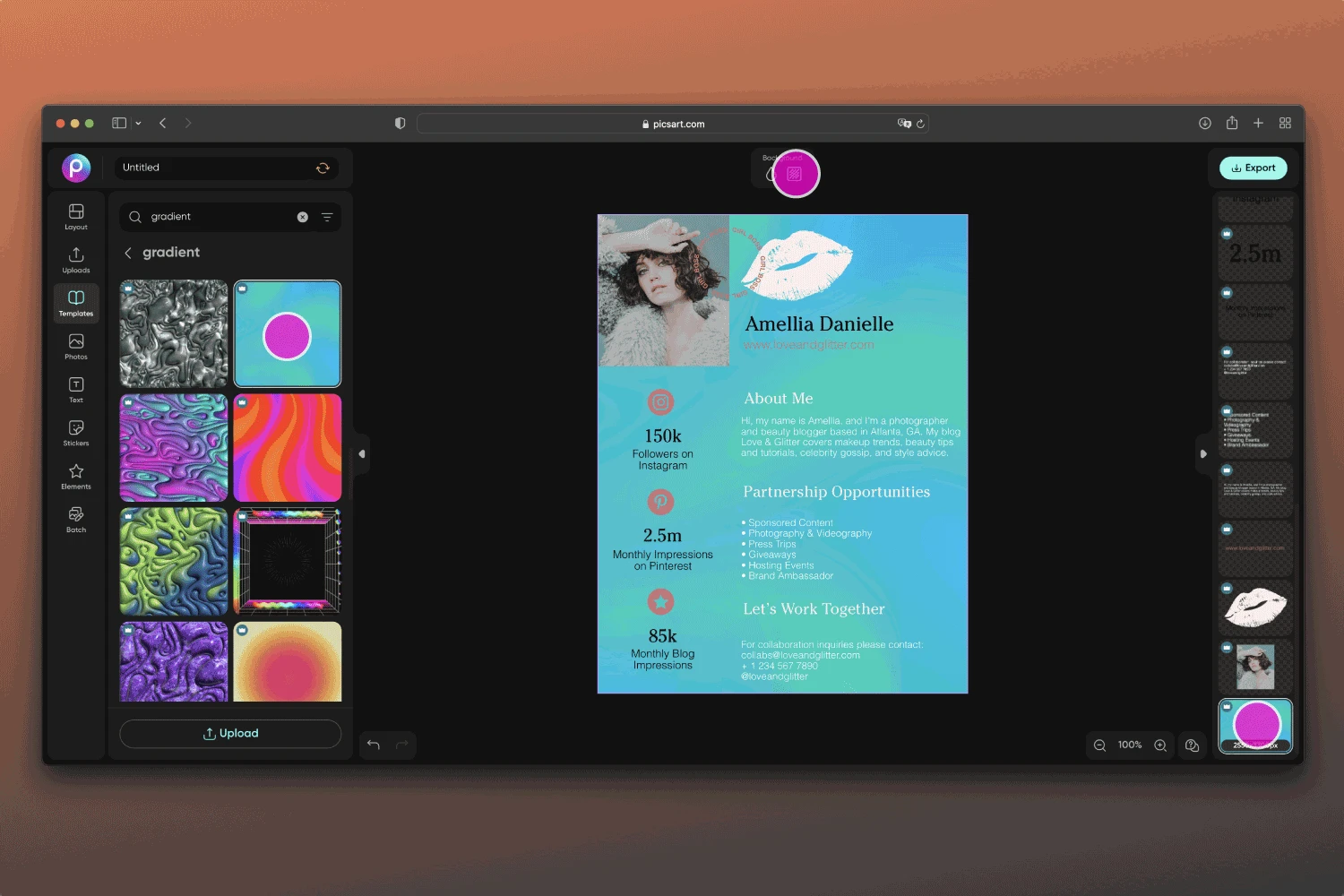Click the Export button
Screen dimensions: 1344x896
pyautogui.click(x=1253, y=168)
